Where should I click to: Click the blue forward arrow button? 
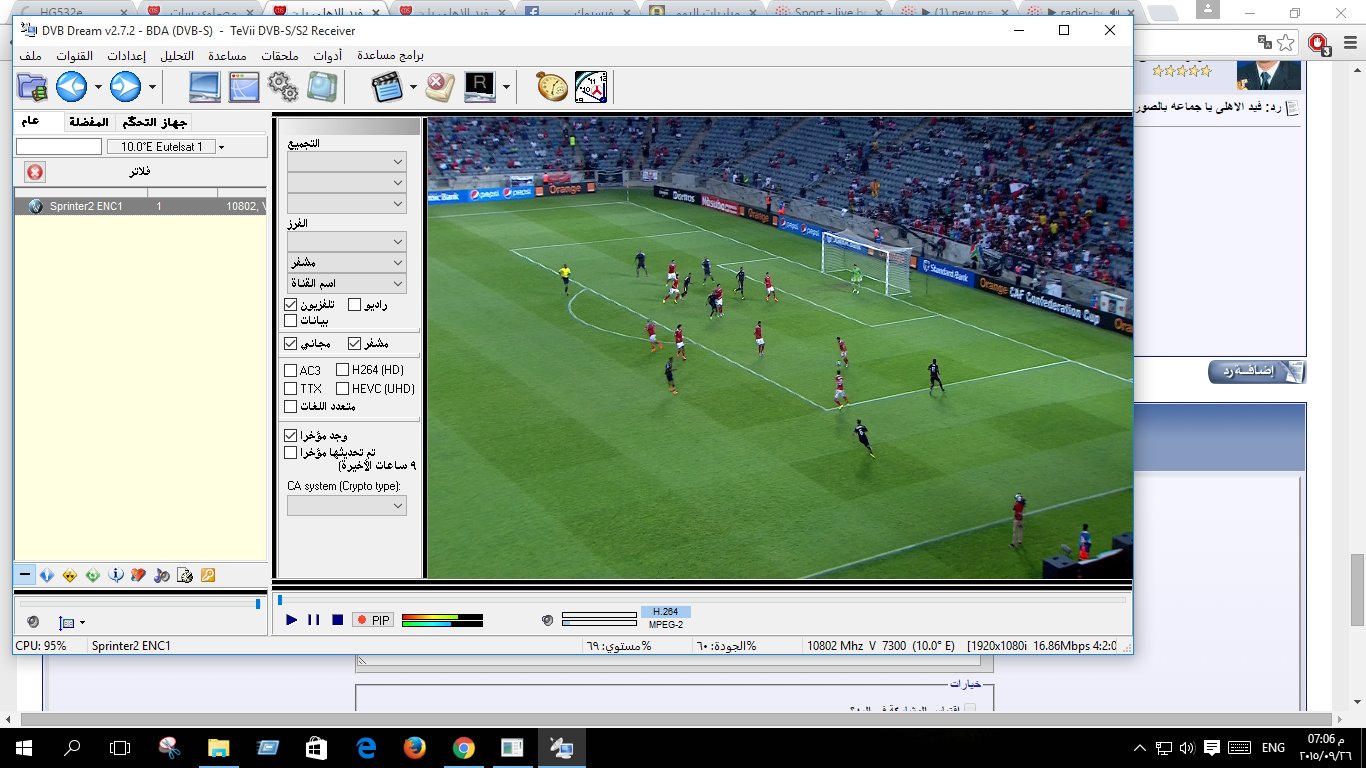point(125,87)
